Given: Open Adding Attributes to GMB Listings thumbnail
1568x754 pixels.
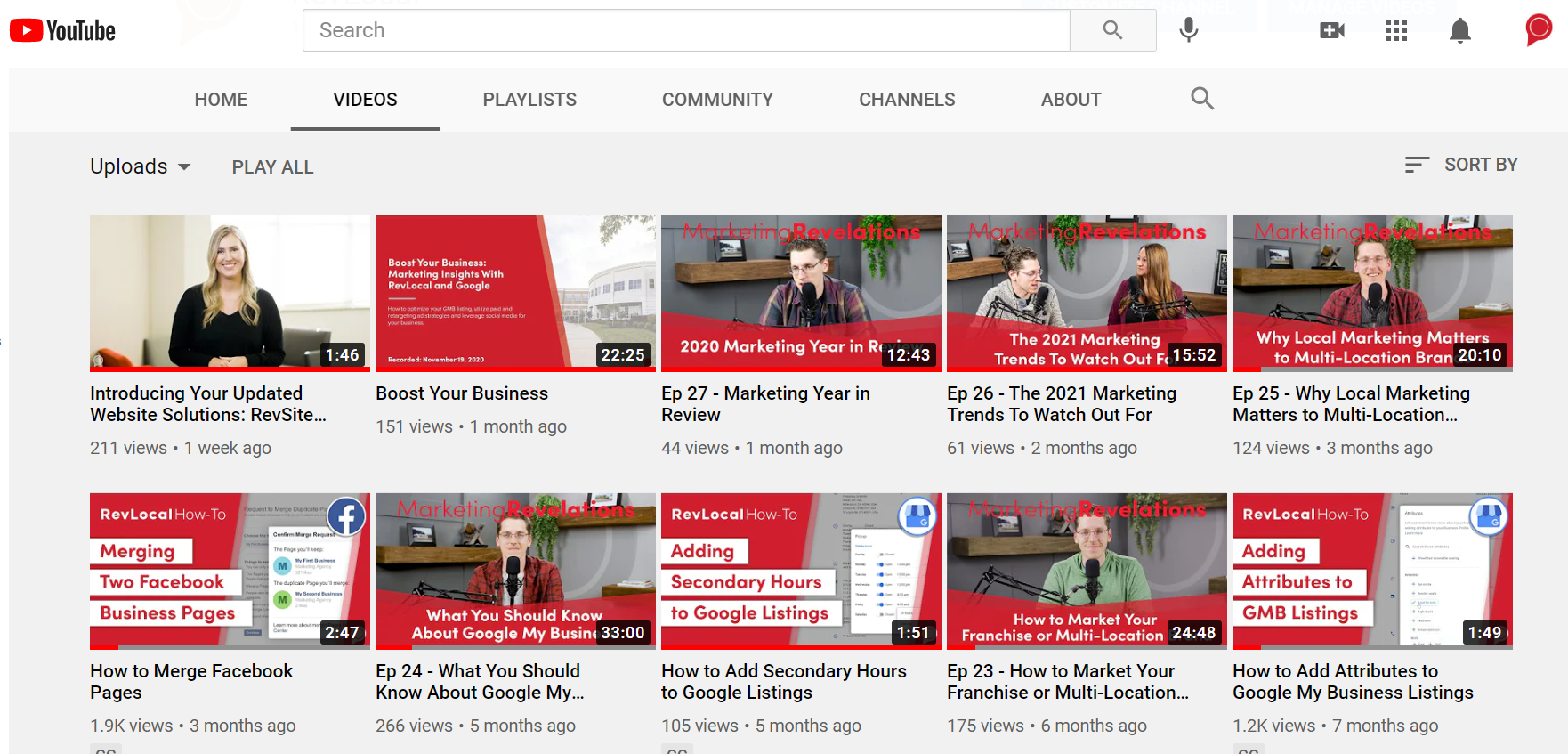Looking at the screenshot, I should 1372,571.
